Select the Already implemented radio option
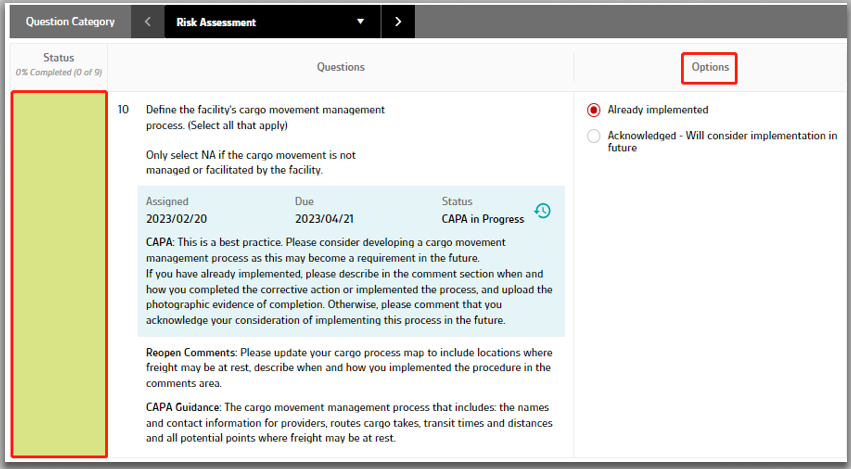851x469 pixels. (594, 110)
